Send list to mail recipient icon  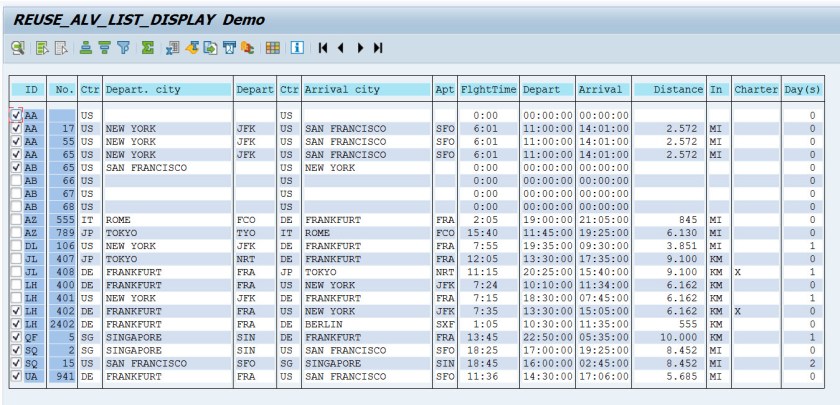(x=229, y=48)
